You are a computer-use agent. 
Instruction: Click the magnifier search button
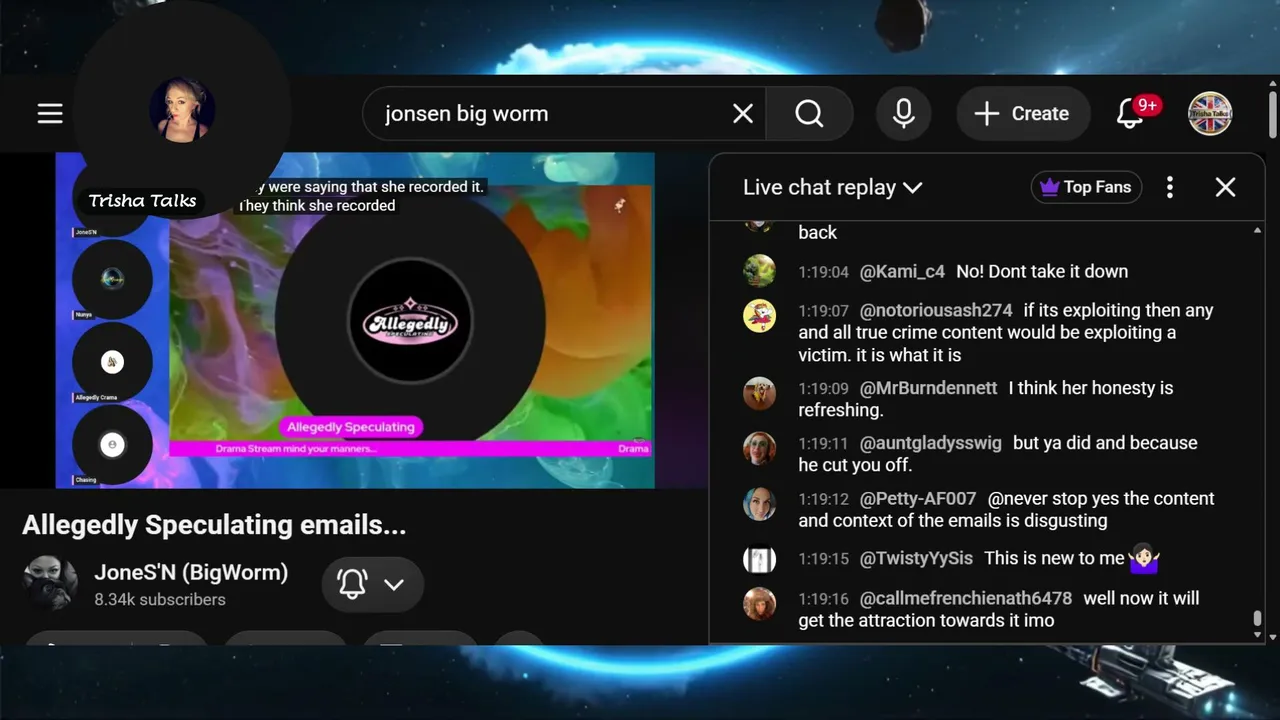tap(809, 114)
